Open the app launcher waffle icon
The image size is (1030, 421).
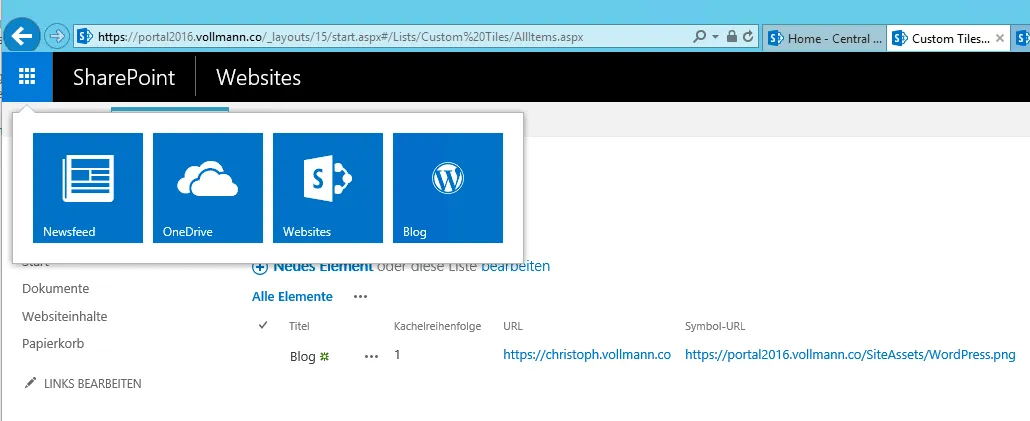(x=27, y=77)
